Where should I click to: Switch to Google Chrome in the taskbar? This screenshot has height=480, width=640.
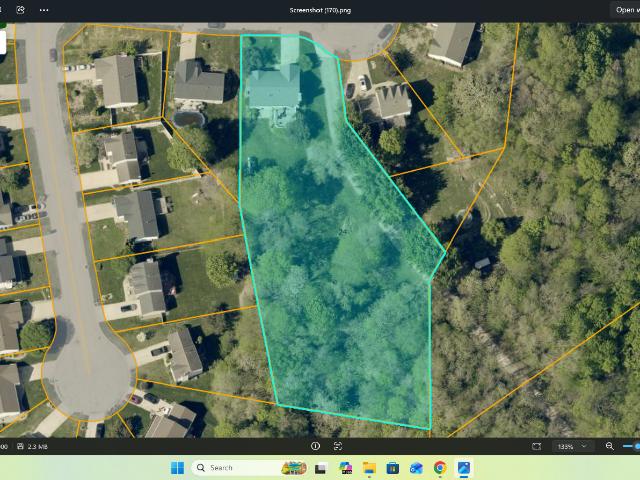(x=440, y=468)
